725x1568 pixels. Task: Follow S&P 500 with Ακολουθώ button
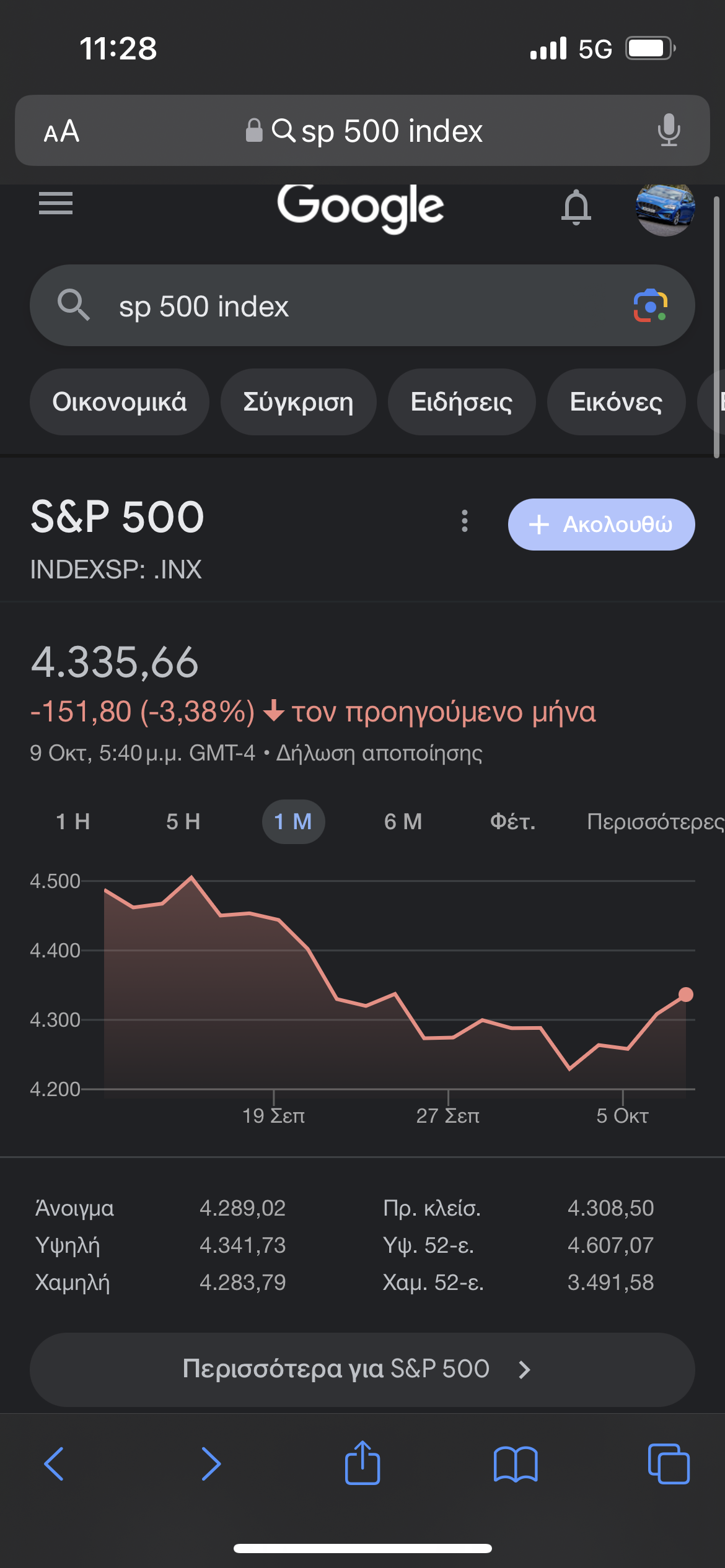click(x=601, y=525)
